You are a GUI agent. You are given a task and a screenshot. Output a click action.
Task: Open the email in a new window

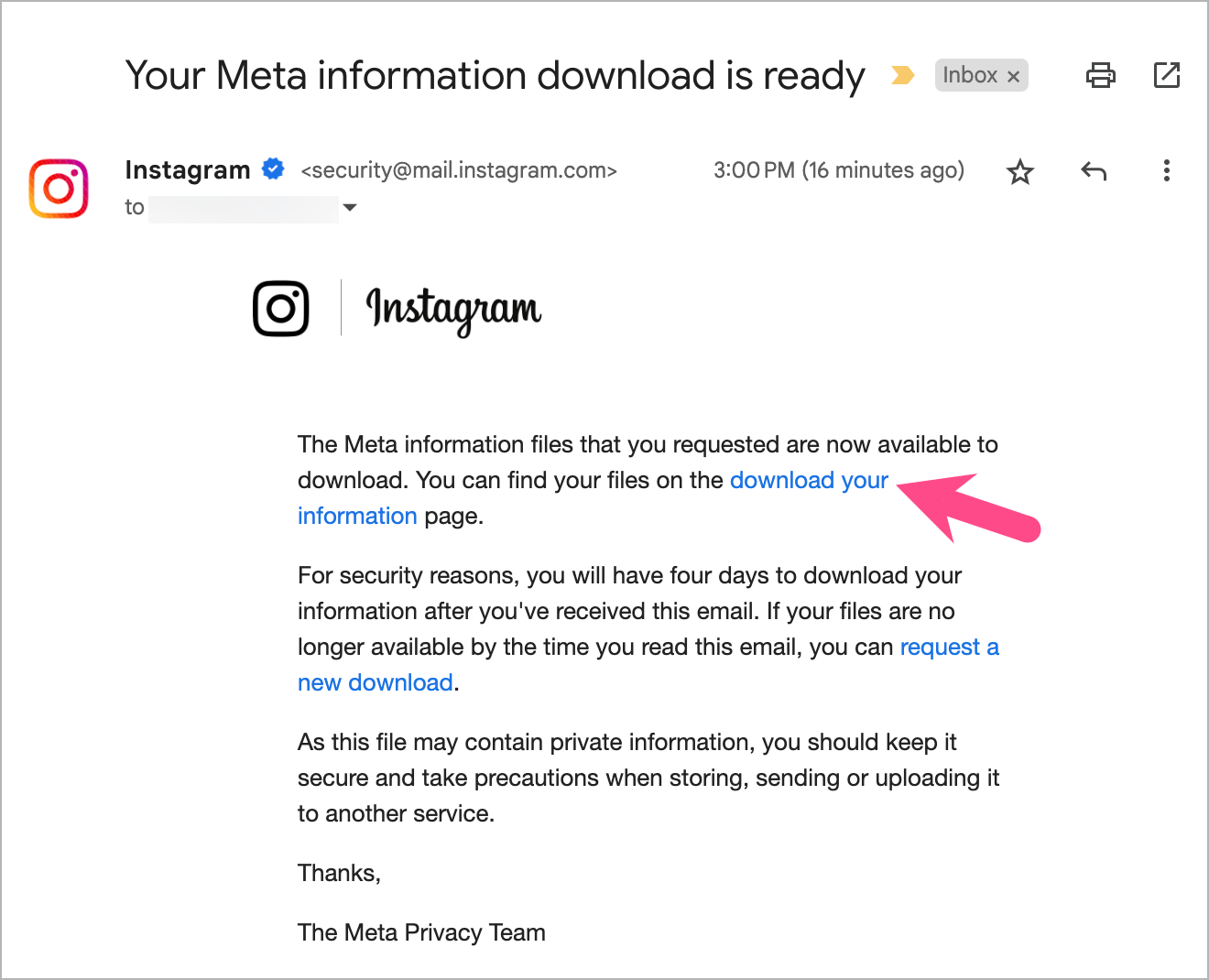pos(1166,75)
